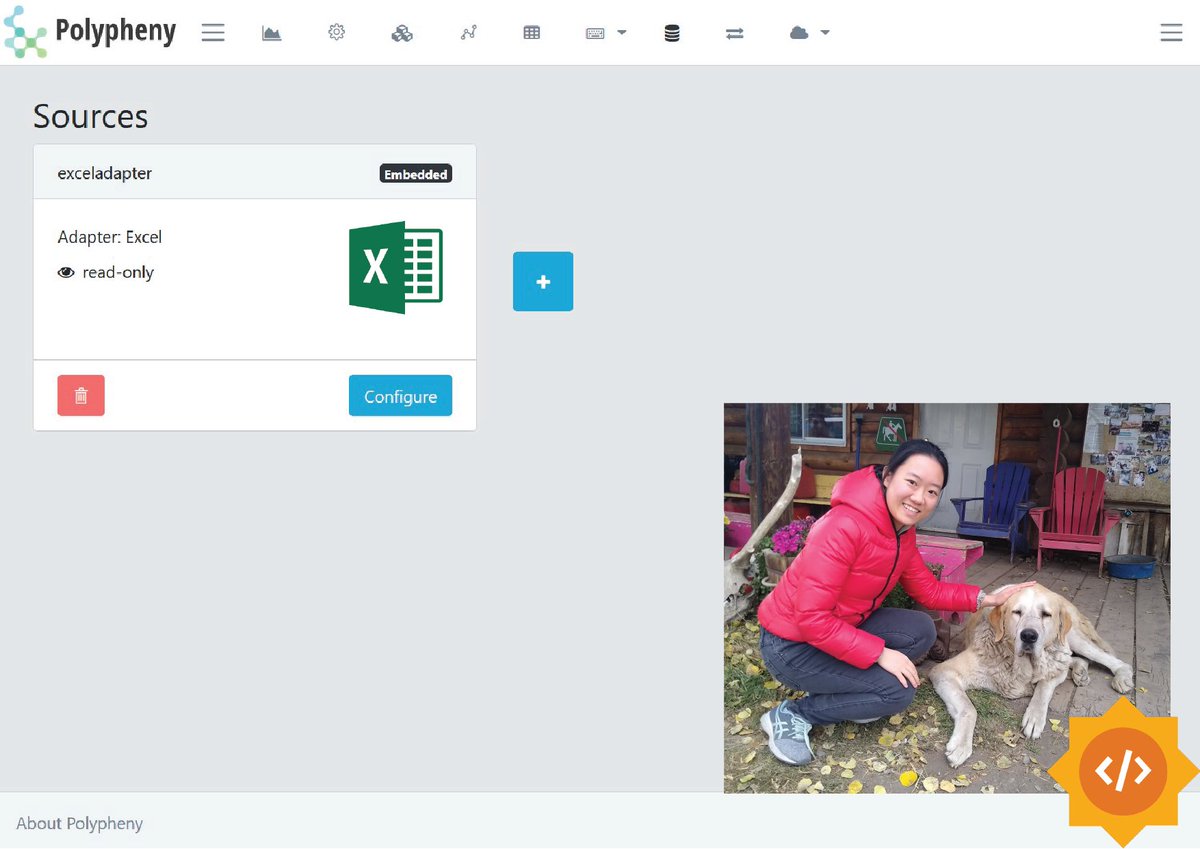Screen dimensions: 1200x849
Task: Open the monitoring chart icon
Action: click(x=271, y=33)
